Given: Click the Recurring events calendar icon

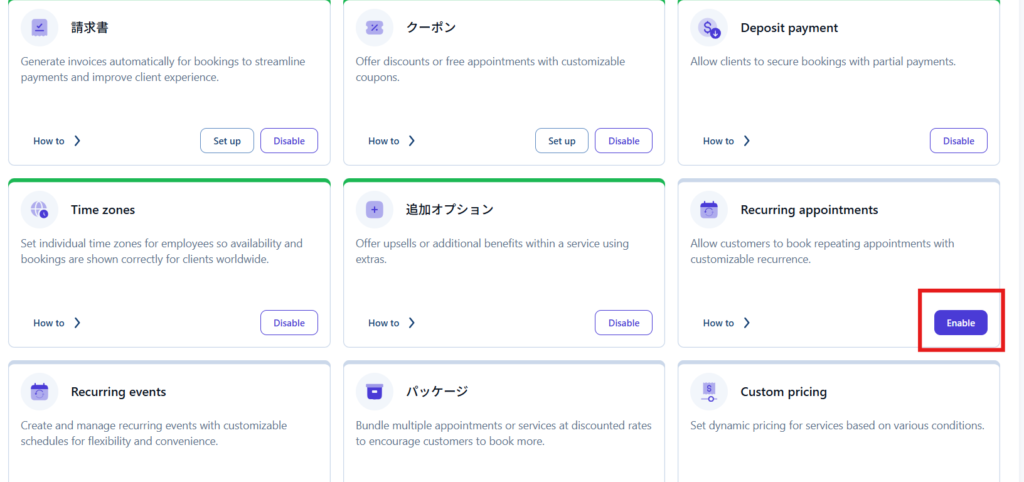Looking at the screenshot, I should (x=39, y=392).
